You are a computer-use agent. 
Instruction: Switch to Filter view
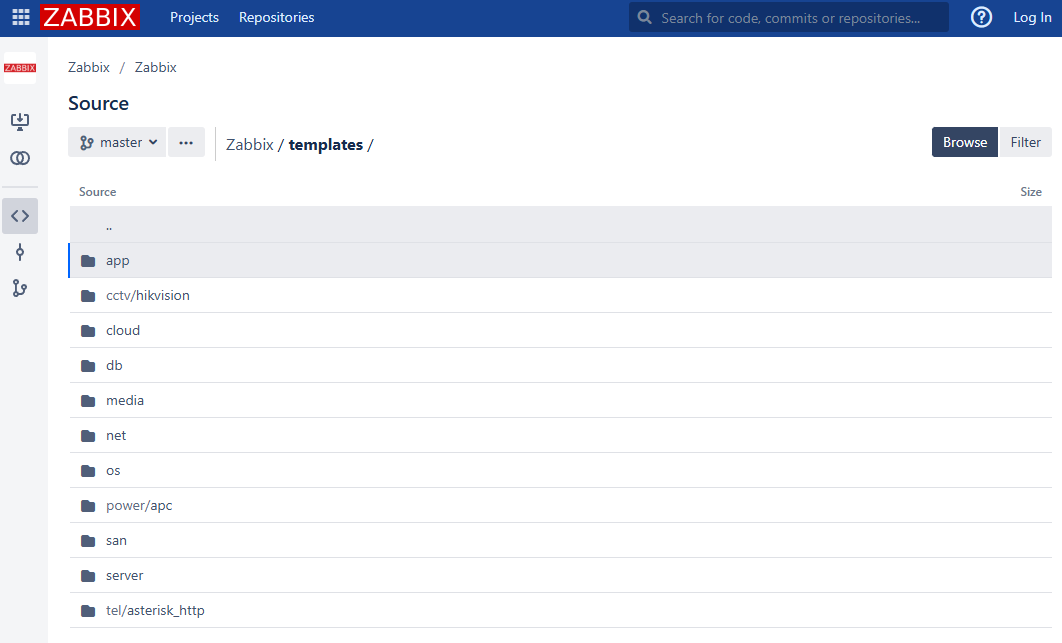(x=1025, y=142)
